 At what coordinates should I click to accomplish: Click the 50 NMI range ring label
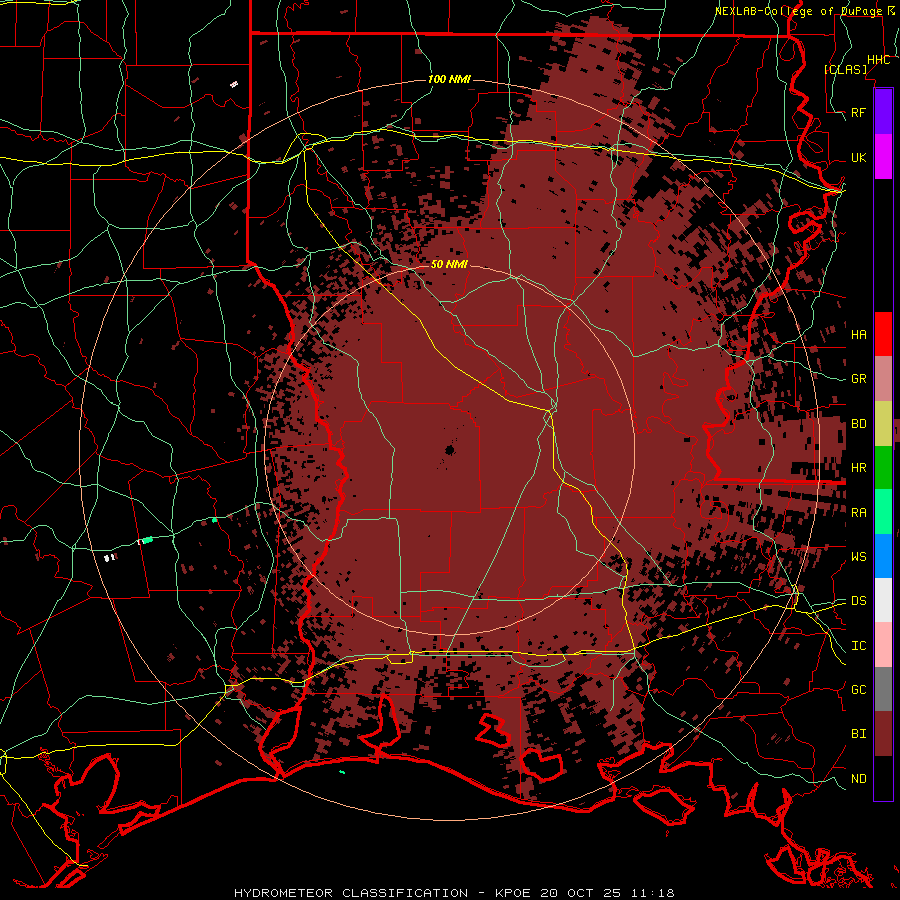pos(449,264)
